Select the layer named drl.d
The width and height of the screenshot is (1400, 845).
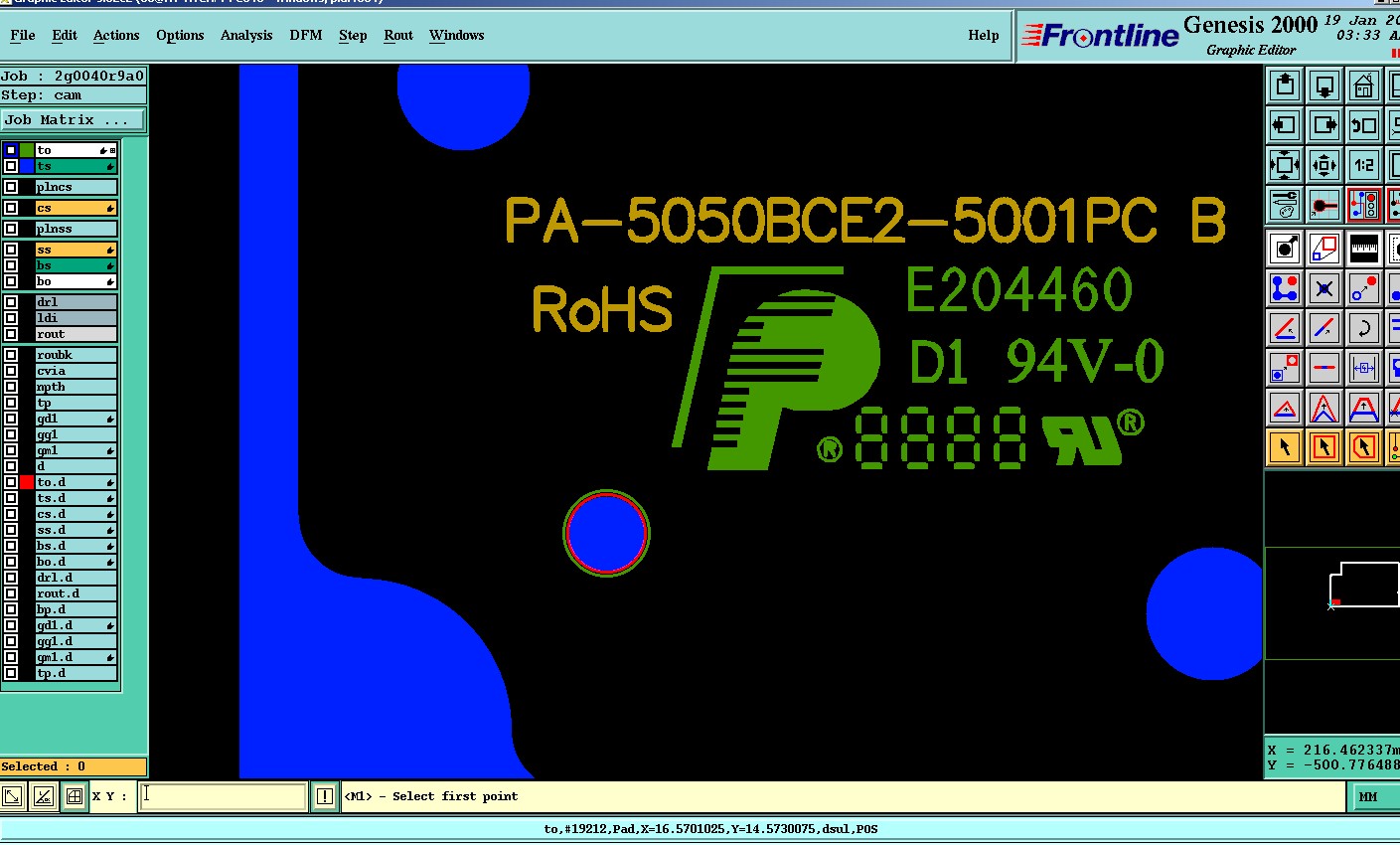click(77, 578)
